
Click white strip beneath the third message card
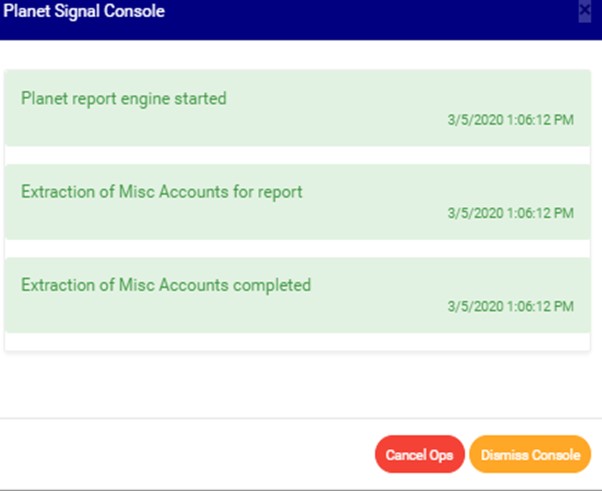click(297, 342)
